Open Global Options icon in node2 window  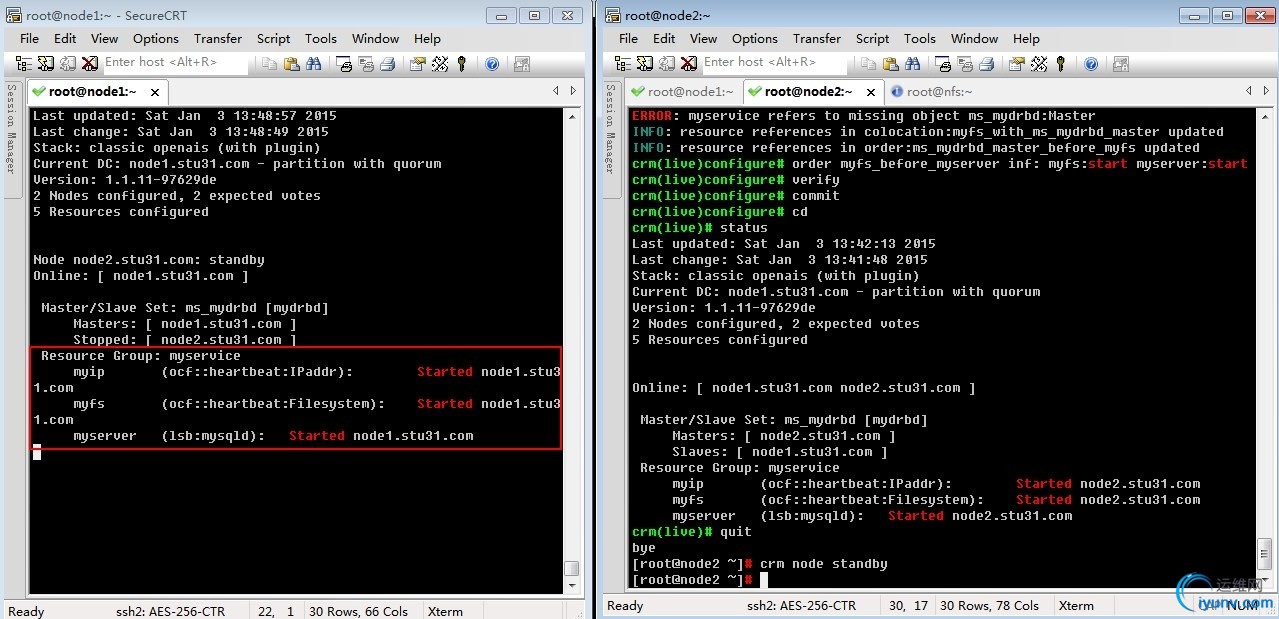coord(1039,63)
